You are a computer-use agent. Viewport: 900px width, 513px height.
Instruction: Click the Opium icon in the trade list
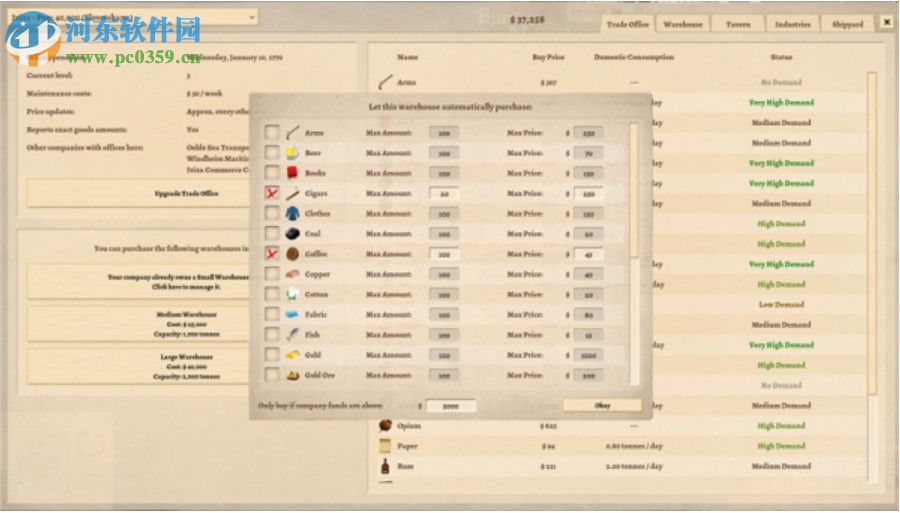385,426
